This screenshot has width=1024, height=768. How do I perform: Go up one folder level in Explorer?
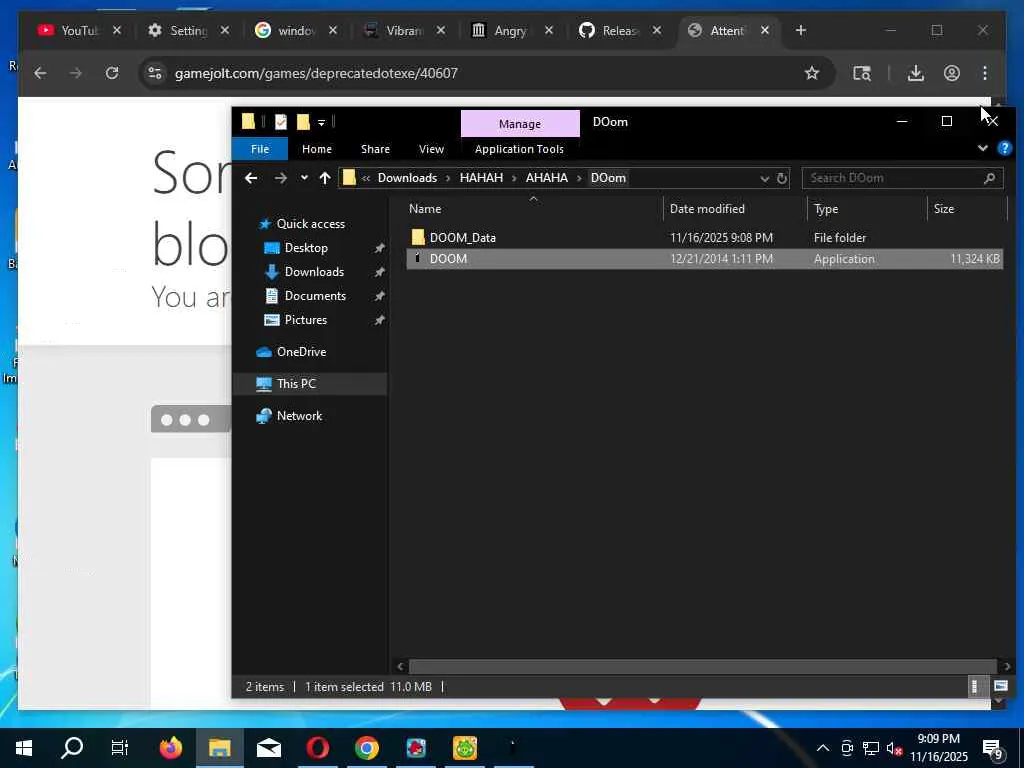point(325,178)
